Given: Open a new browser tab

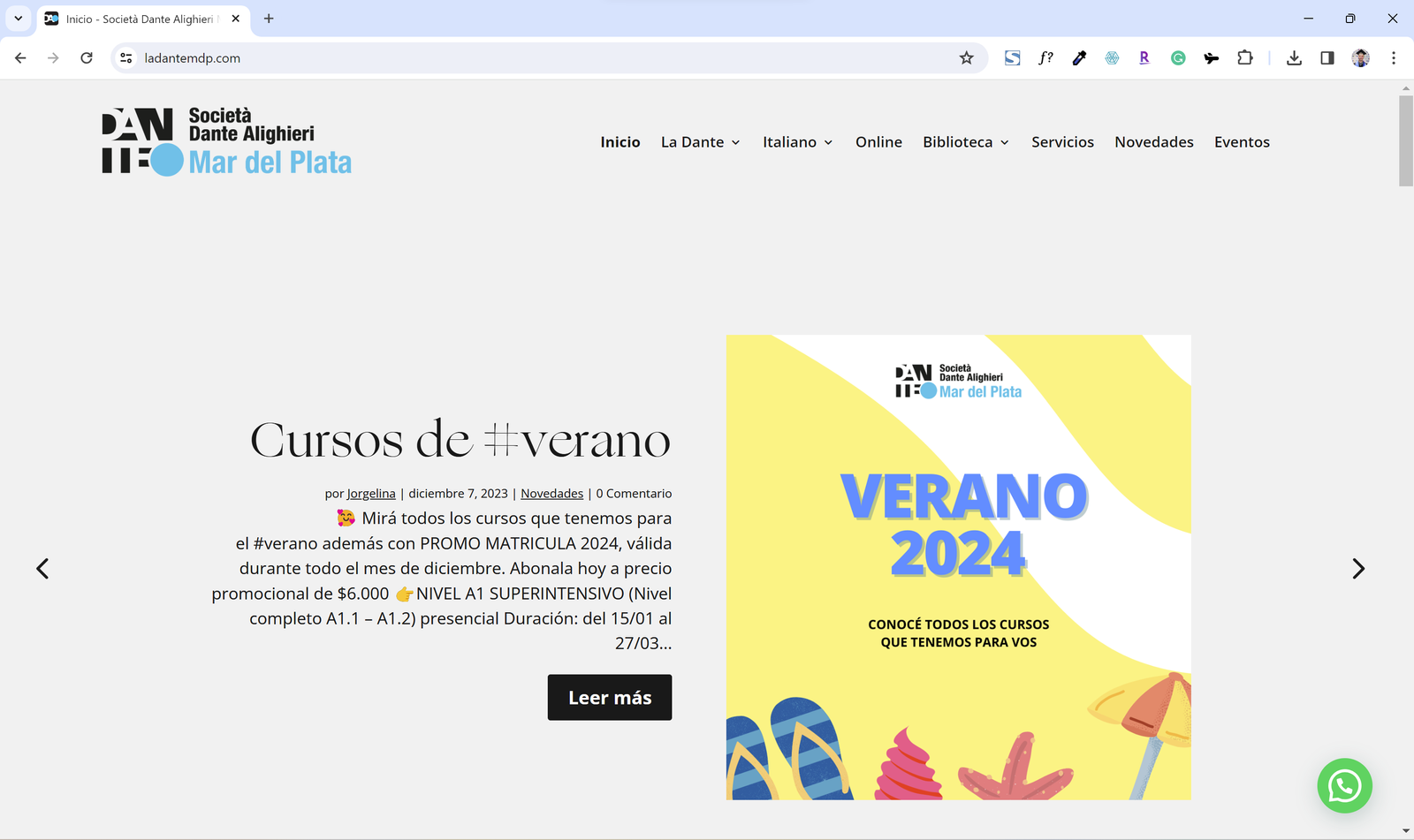Looking at the screenshot, I should click(x=269, y=19).
